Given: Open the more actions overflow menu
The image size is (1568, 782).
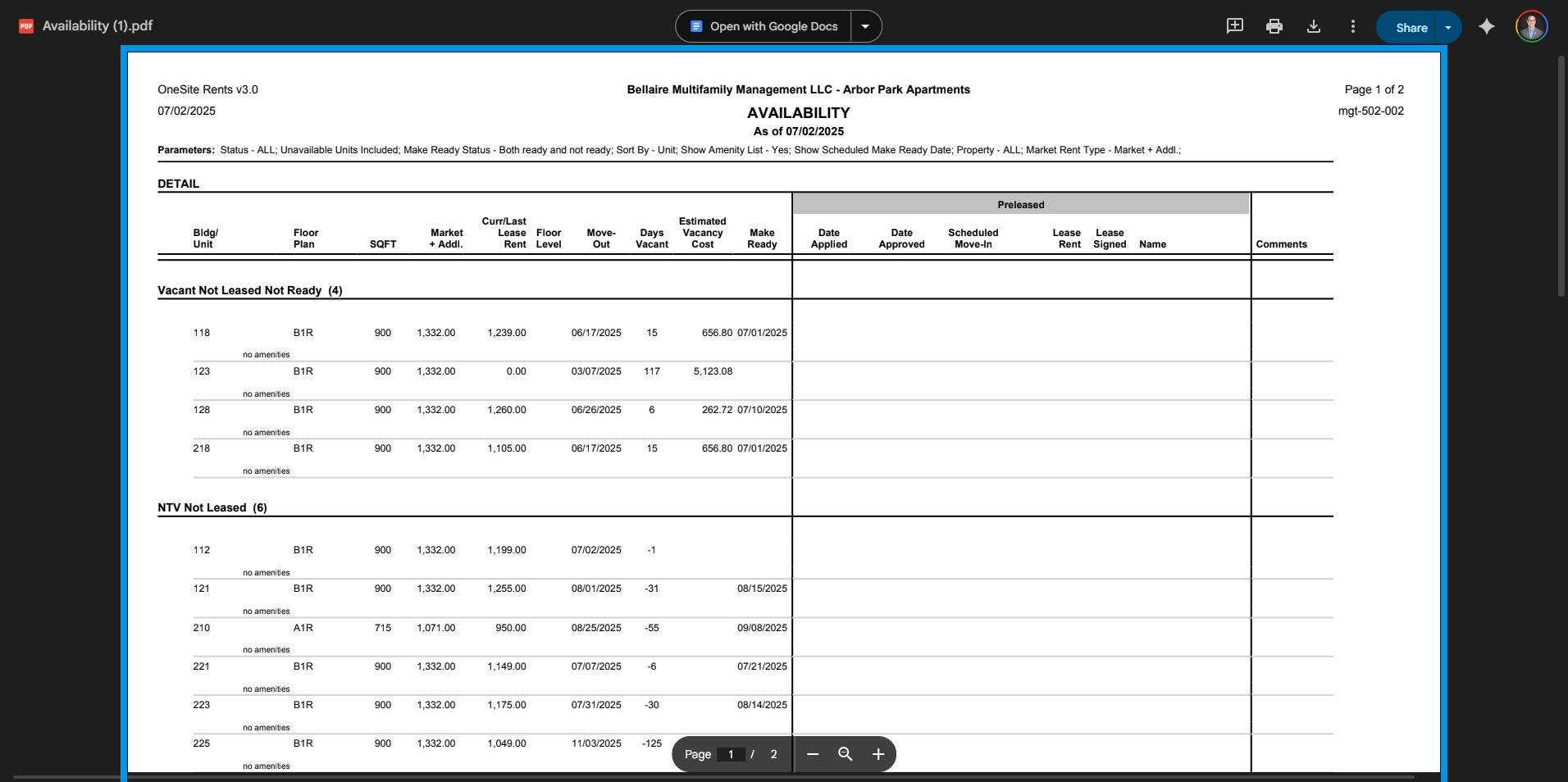Looking at the screenshot, I should coord(1352,25).
